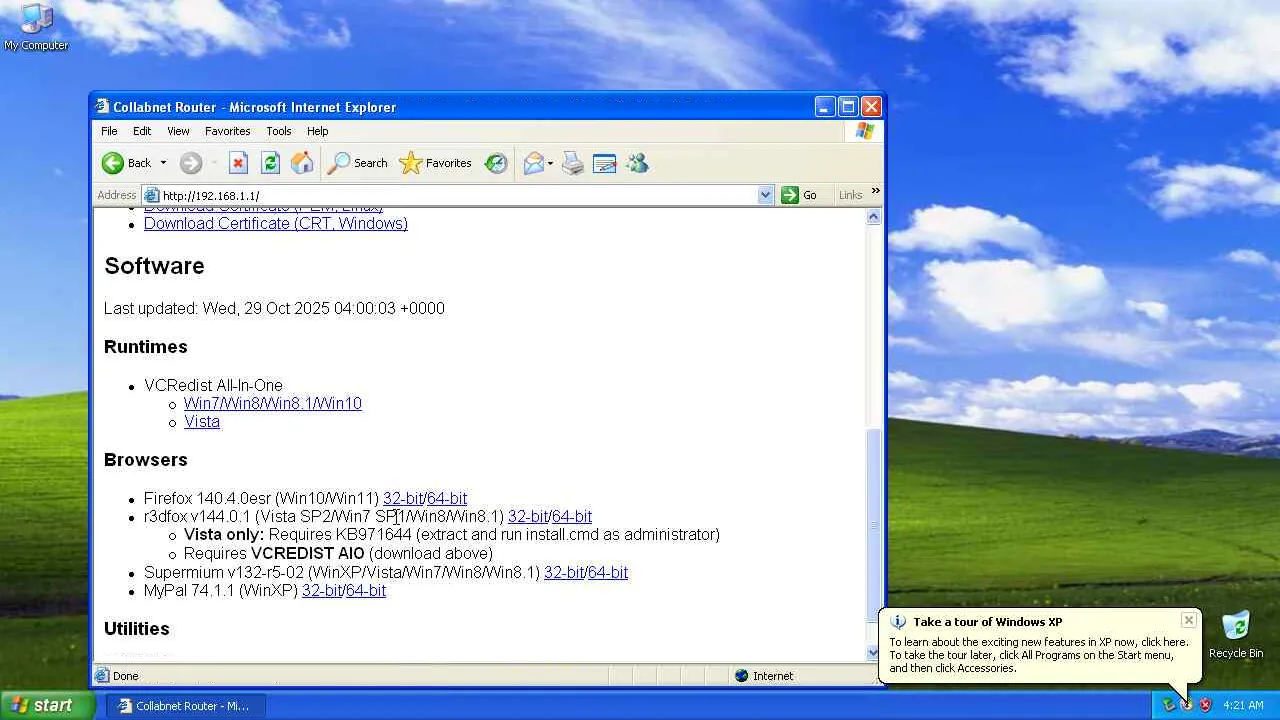Click the Go button beside the address bar
Screen dimensions: 1280x720
800,195
